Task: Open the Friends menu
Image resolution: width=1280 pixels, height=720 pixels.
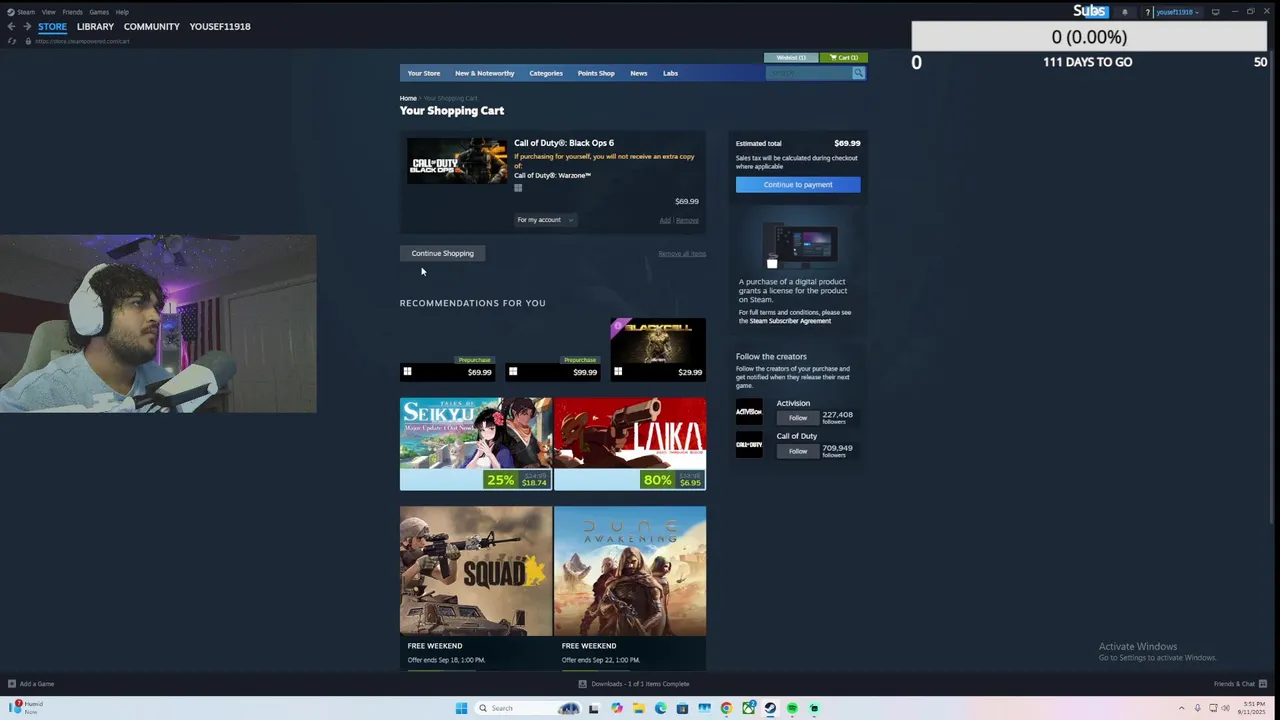Action: pyautogui.click(x=72, y=12)
